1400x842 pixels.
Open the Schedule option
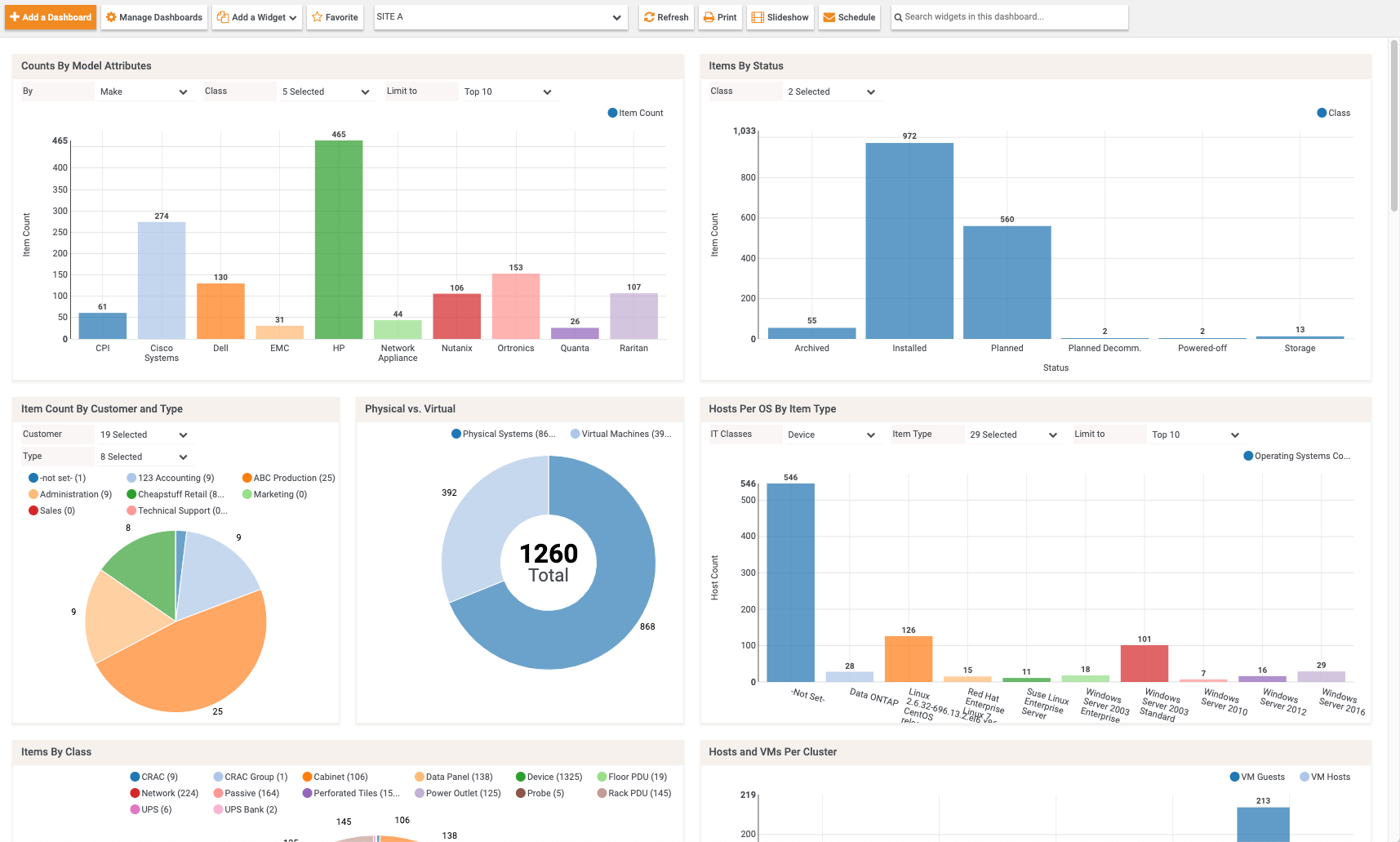[x=850, y=17]
